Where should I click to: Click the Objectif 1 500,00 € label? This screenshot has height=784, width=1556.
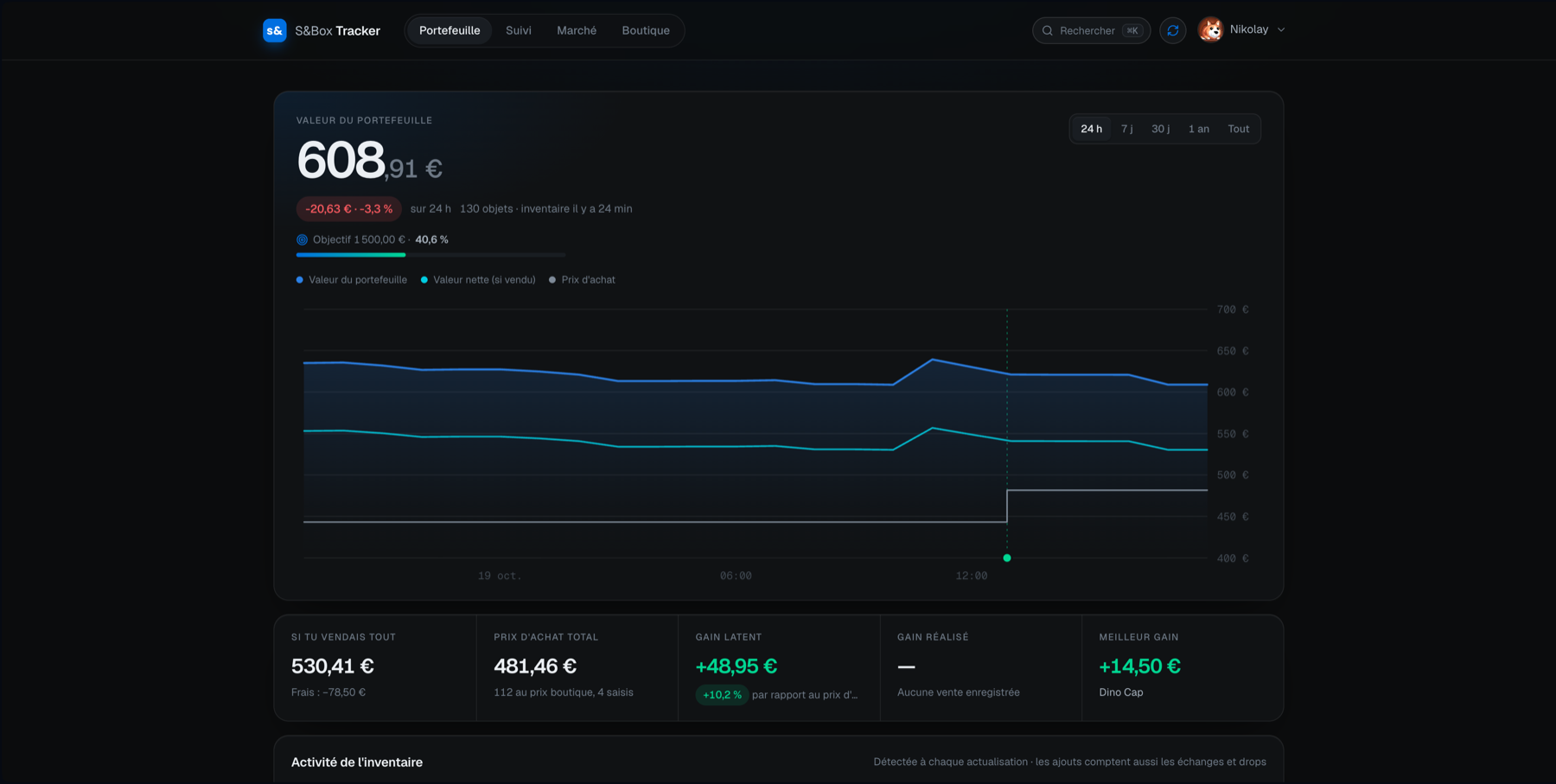[x=359, y=239]
